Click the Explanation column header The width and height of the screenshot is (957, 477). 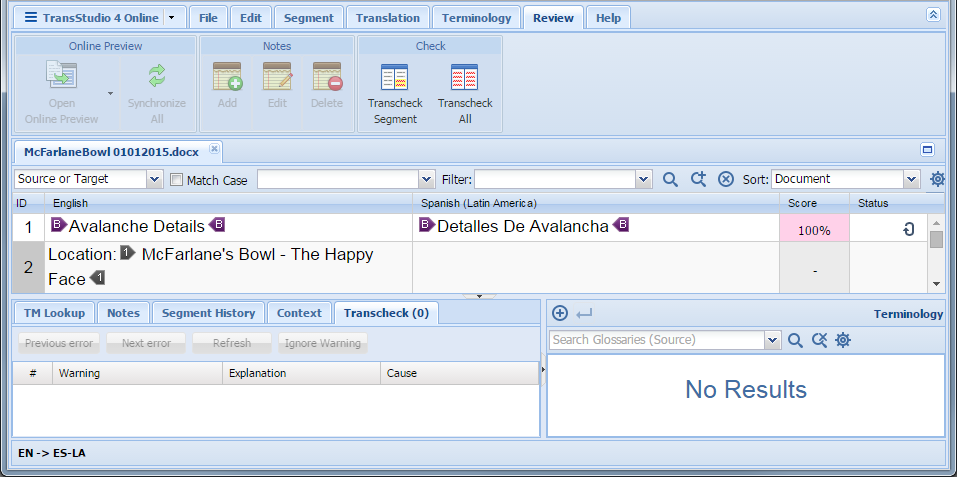click(302, 373)
